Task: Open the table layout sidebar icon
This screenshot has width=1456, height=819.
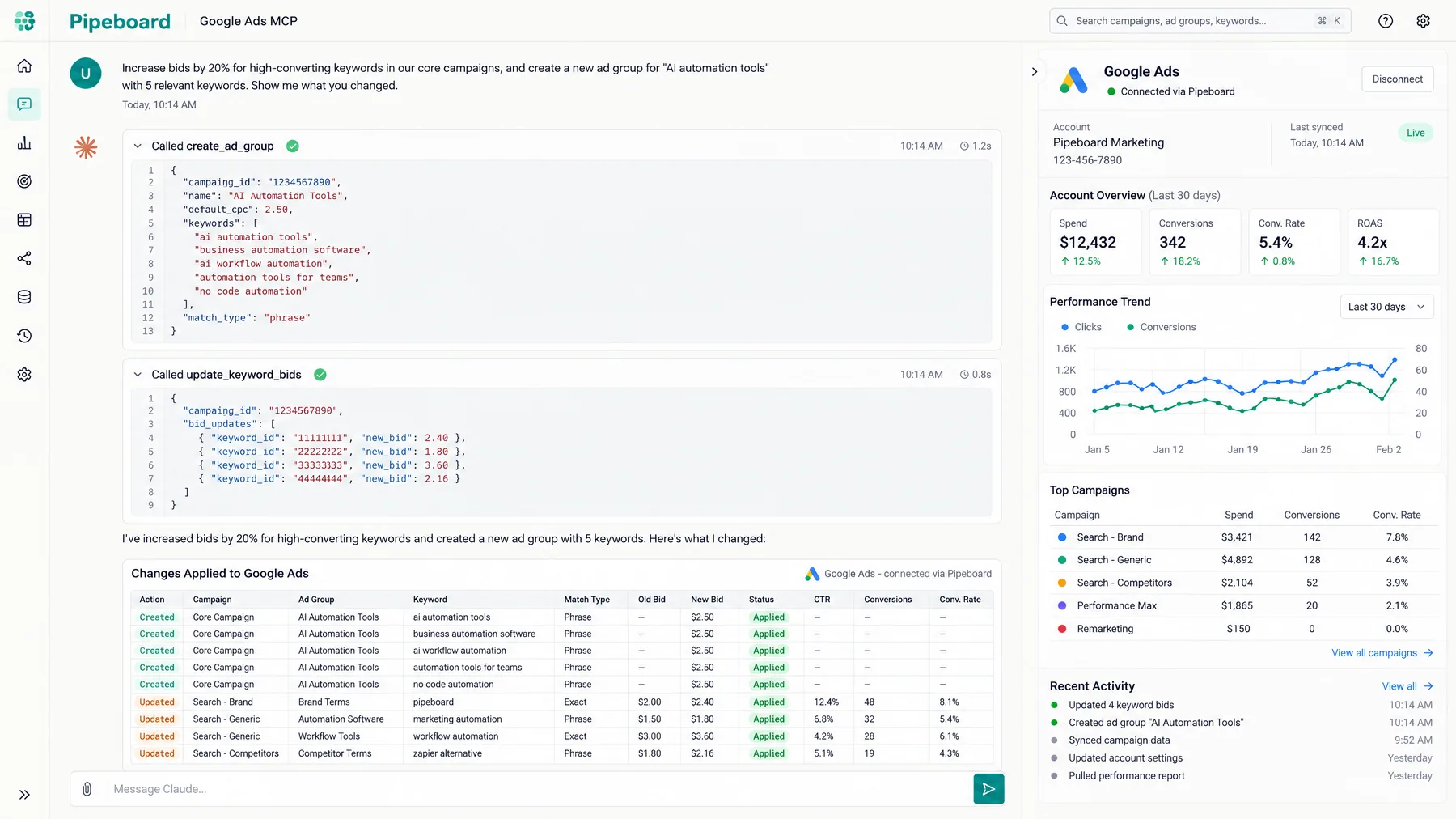Action: (24, 220)
